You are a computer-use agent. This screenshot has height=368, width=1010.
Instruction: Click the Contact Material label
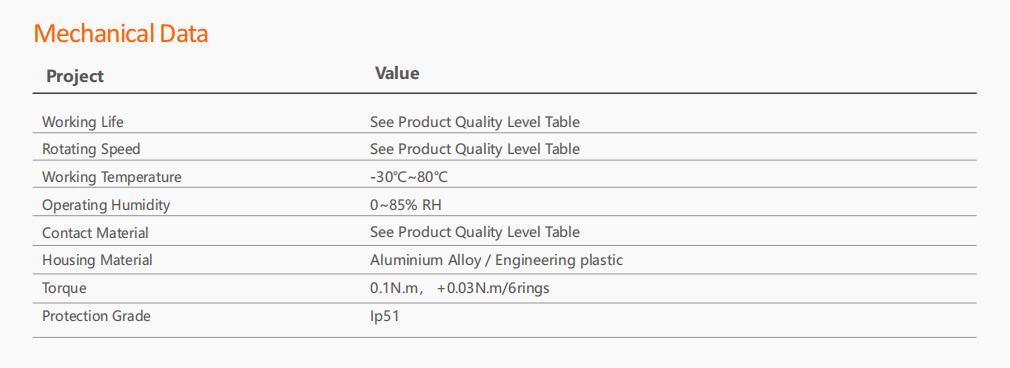pyautogui.click(x=95, y=233)
